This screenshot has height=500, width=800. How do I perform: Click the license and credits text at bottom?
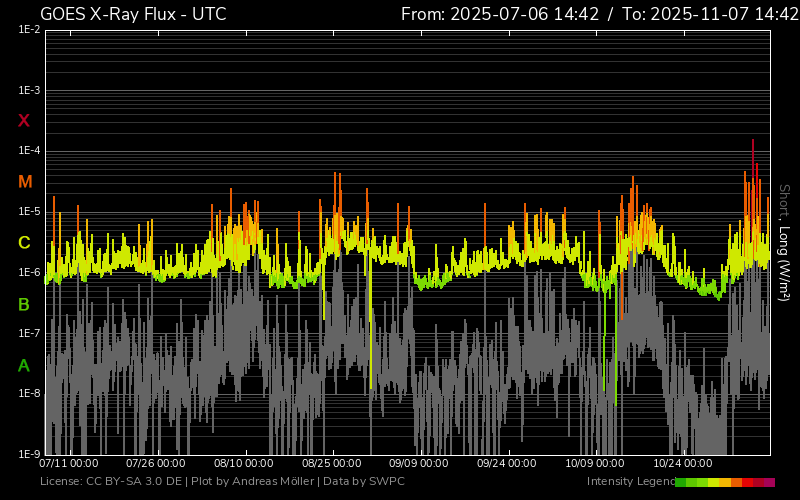point(222,482)
